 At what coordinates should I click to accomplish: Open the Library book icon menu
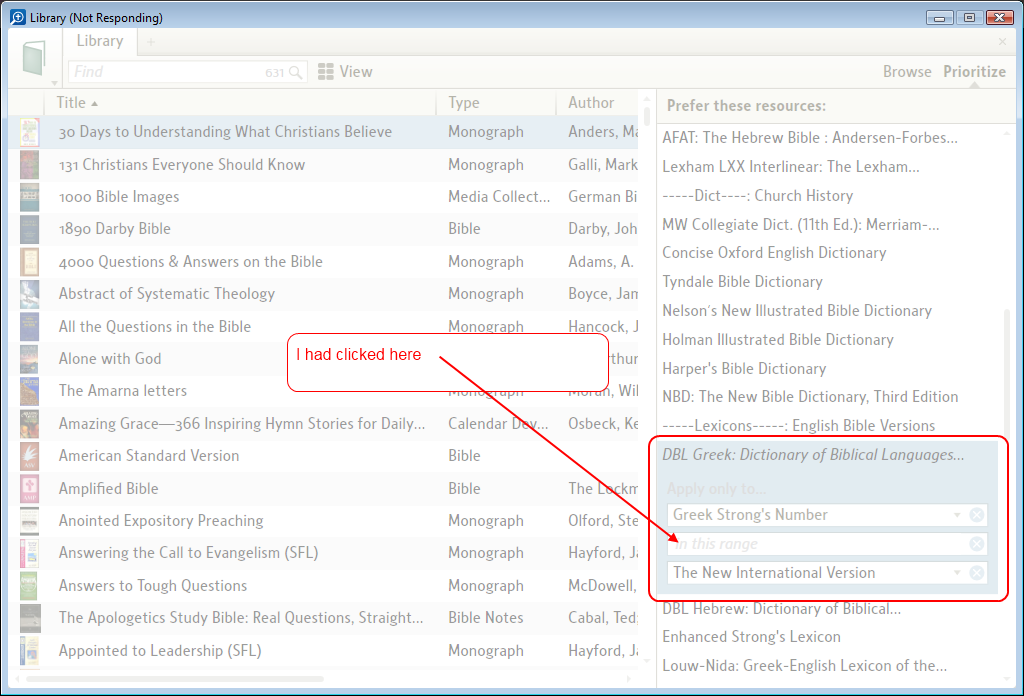(x=34, y=57)
